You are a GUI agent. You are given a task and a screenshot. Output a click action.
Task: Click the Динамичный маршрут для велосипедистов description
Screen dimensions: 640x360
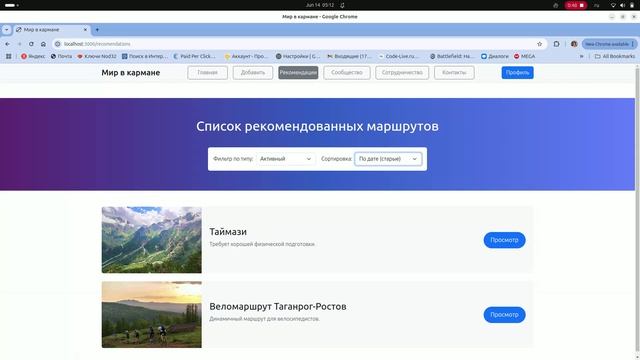tap(264, 319)
